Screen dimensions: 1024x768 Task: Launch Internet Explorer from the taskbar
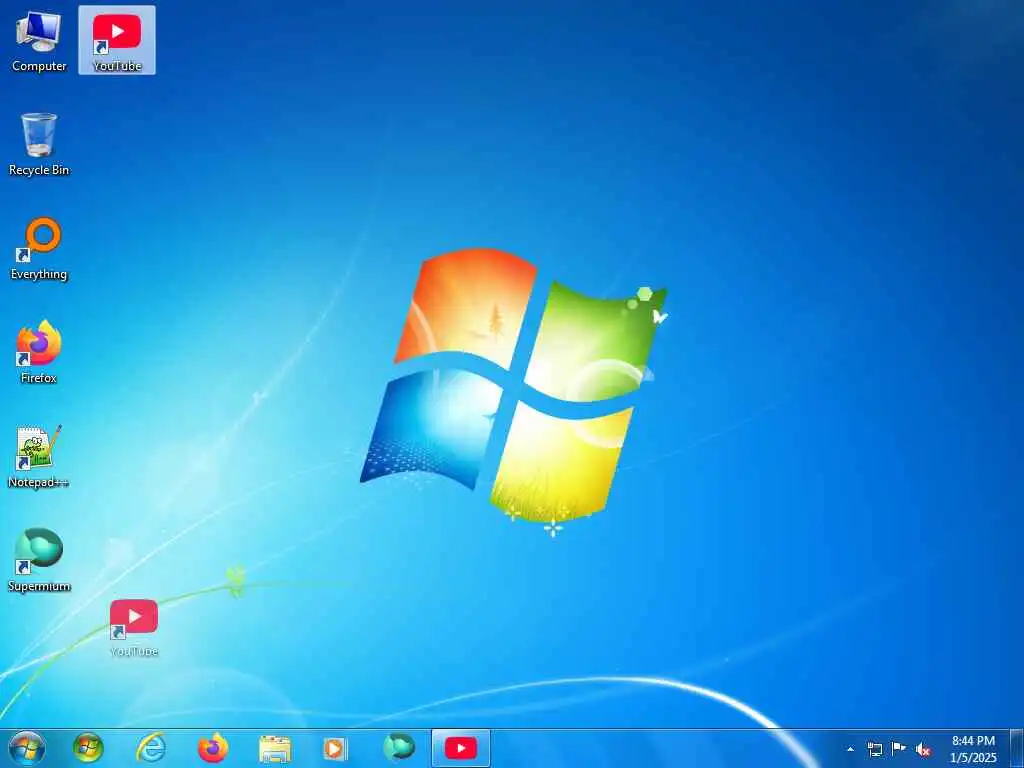click(150, 748)
